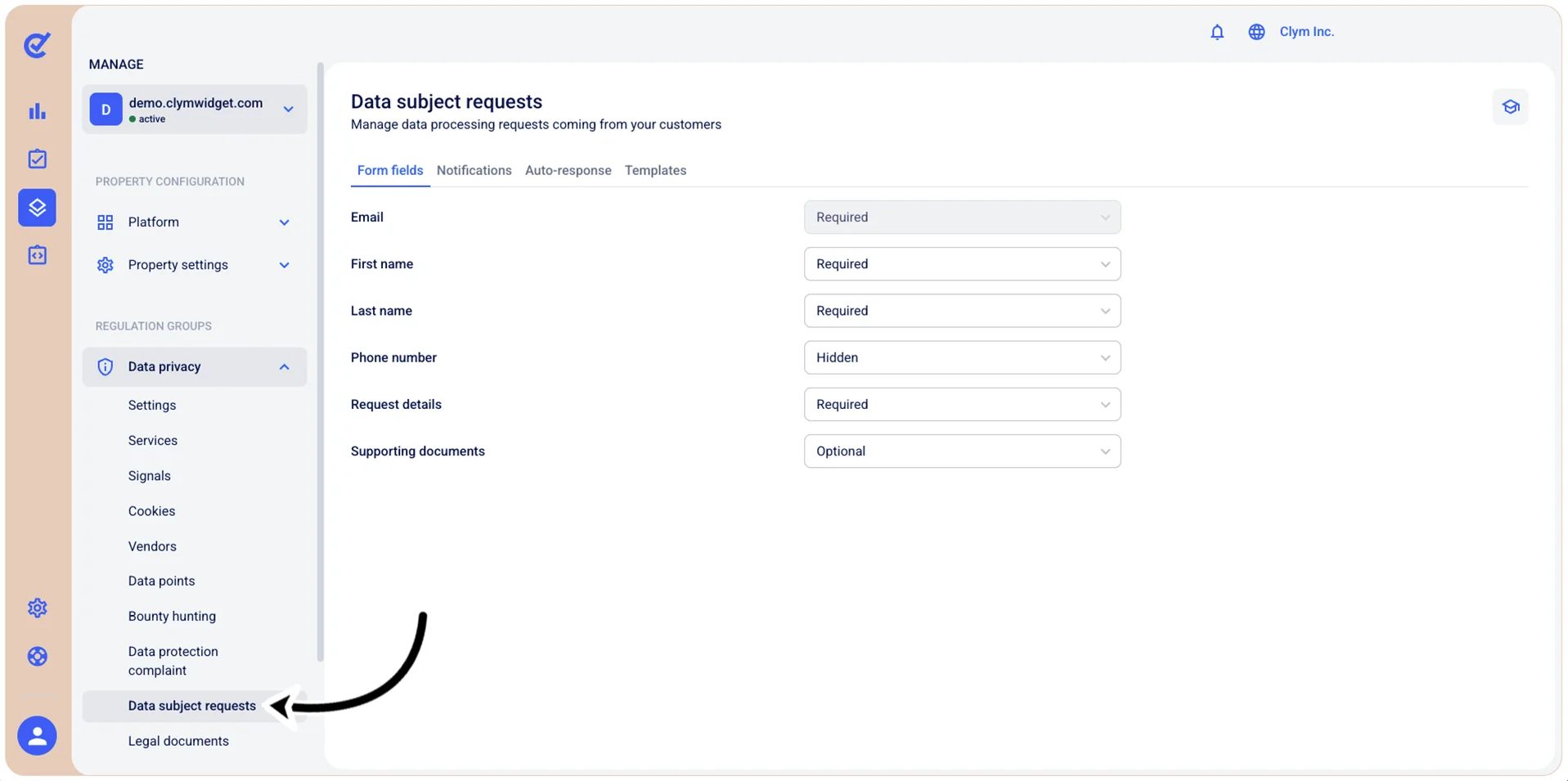Screen dimensions: 1568x781
Task: Click the Property settings gear icon
Action: coord(106,265)
